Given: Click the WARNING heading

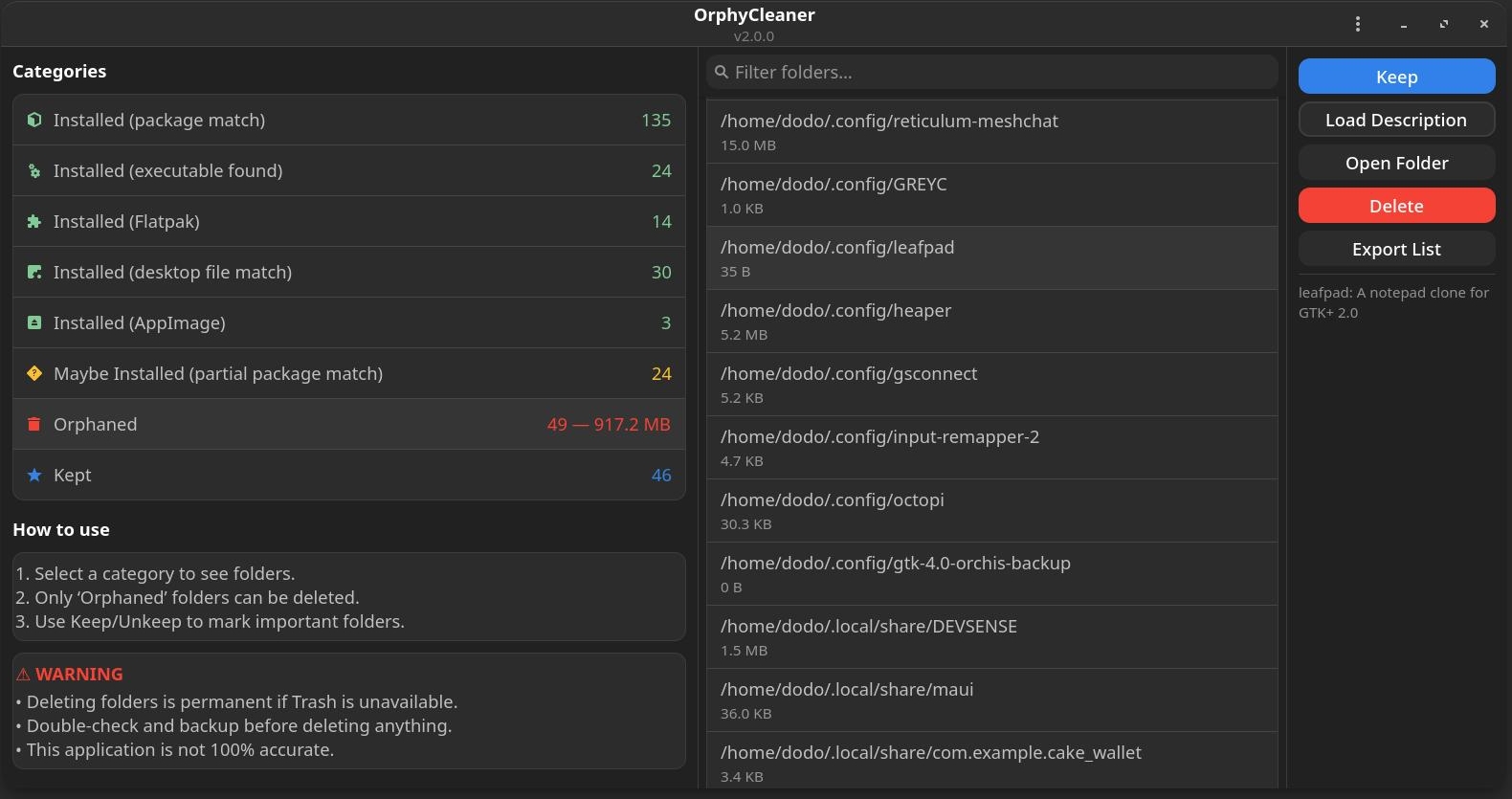Looking at the screenshot, I should click(70, 674).
